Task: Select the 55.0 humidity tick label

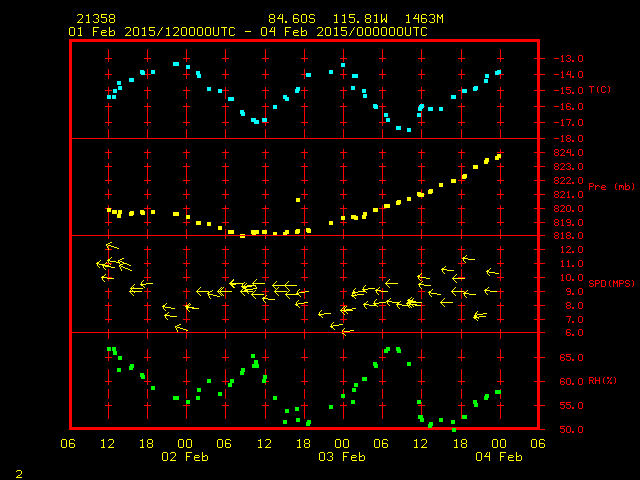Action: (x=571, y=406)
